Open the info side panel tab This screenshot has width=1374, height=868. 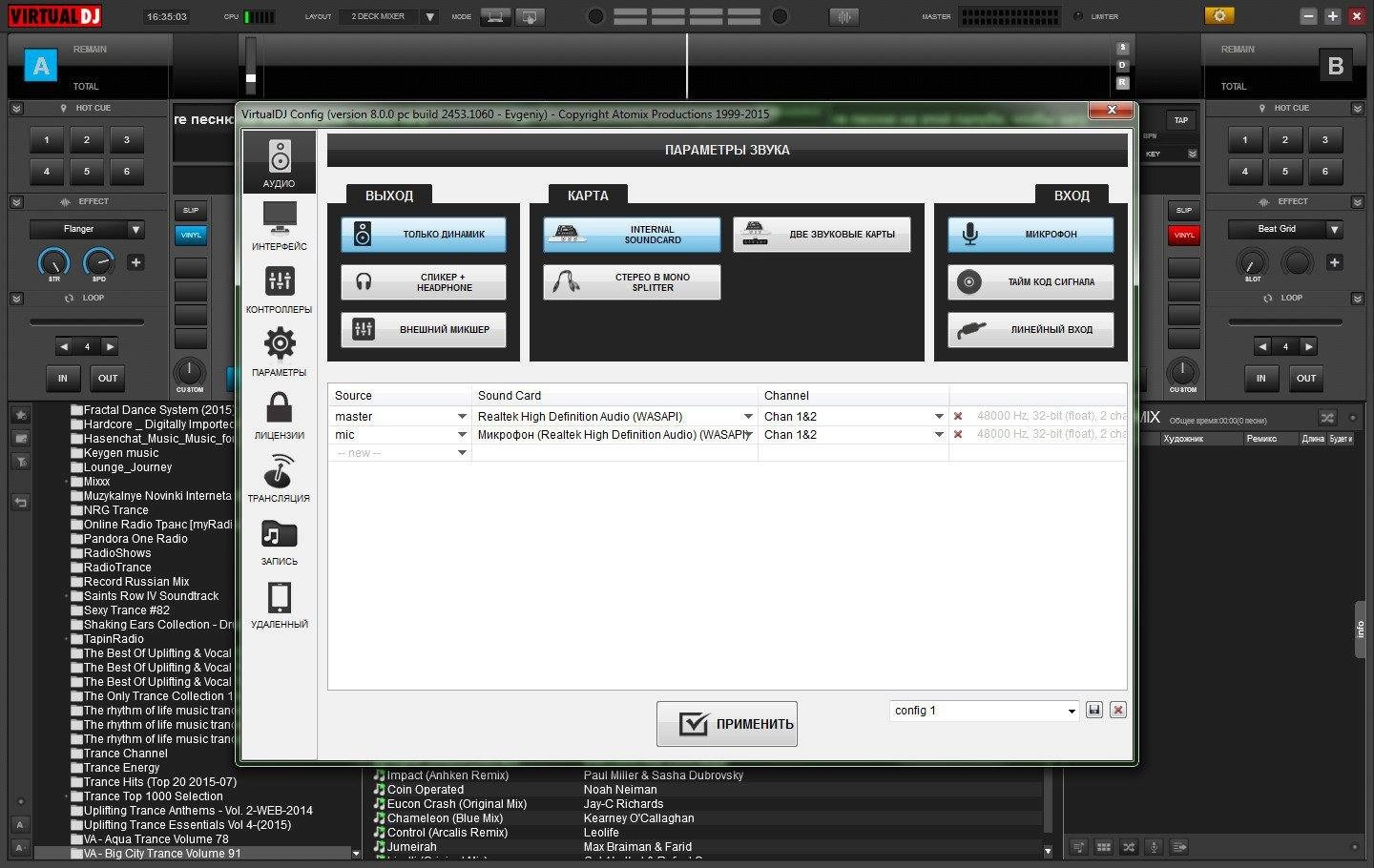pyautogui.click(x=1362, y=630)
